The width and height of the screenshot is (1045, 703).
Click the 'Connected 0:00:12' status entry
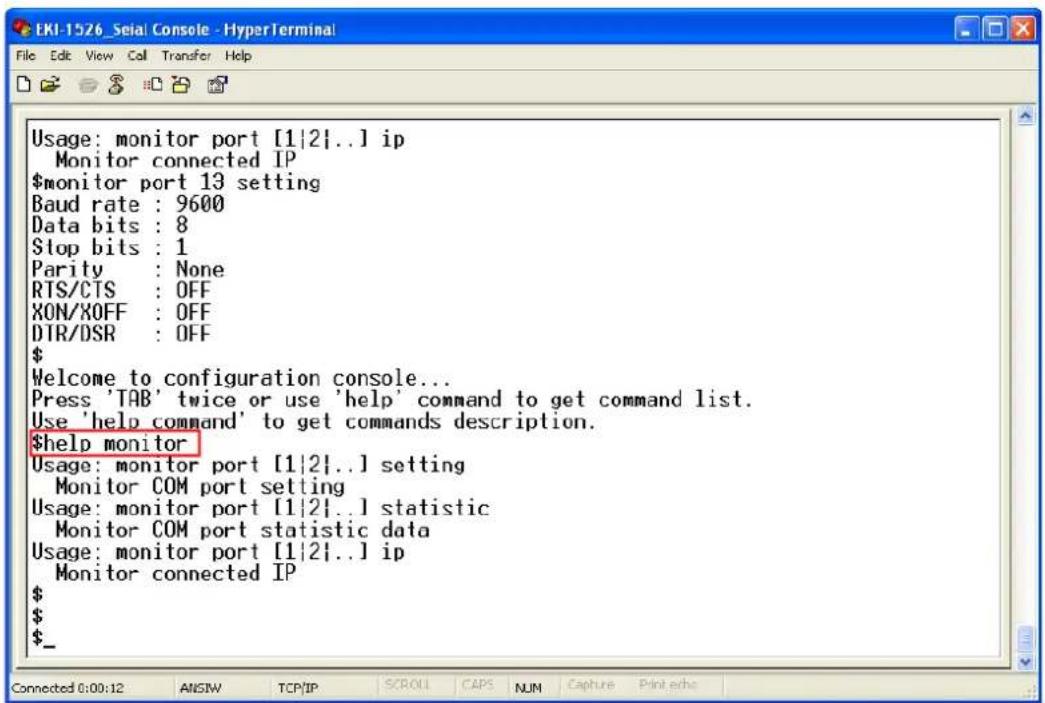click(x=68, y=688)
